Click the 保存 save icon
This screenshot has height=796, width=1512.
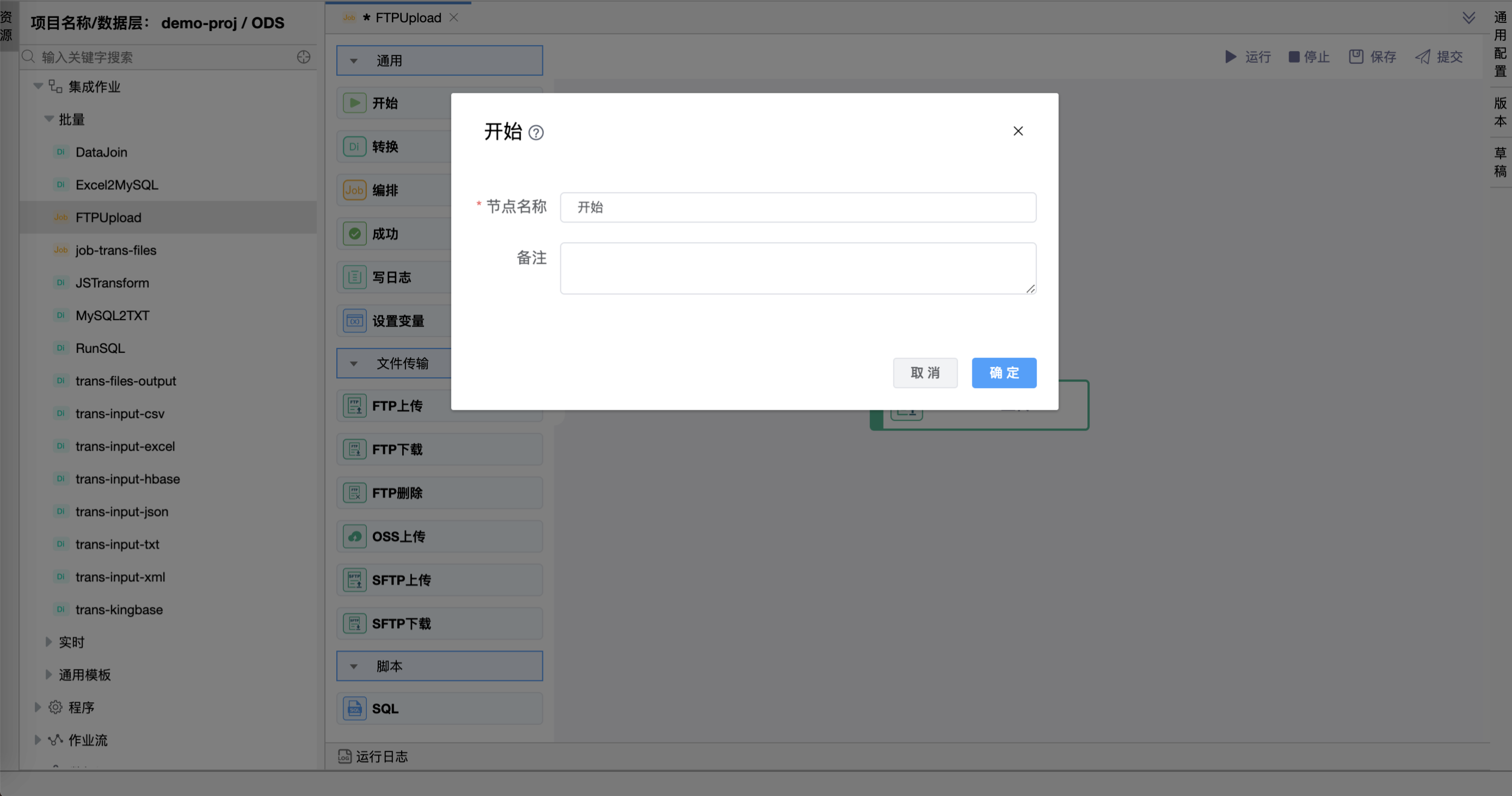click(x=1356, y=57)
